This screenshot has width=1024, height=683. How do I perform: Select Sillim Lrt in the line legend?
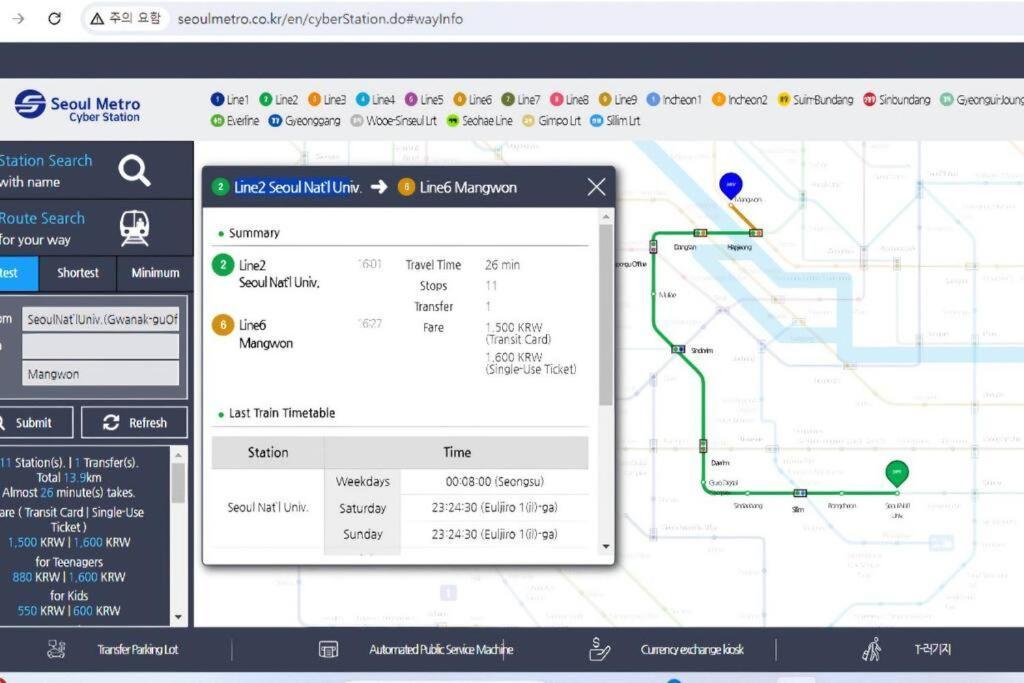pyautogui.click(x=615, y=121)
